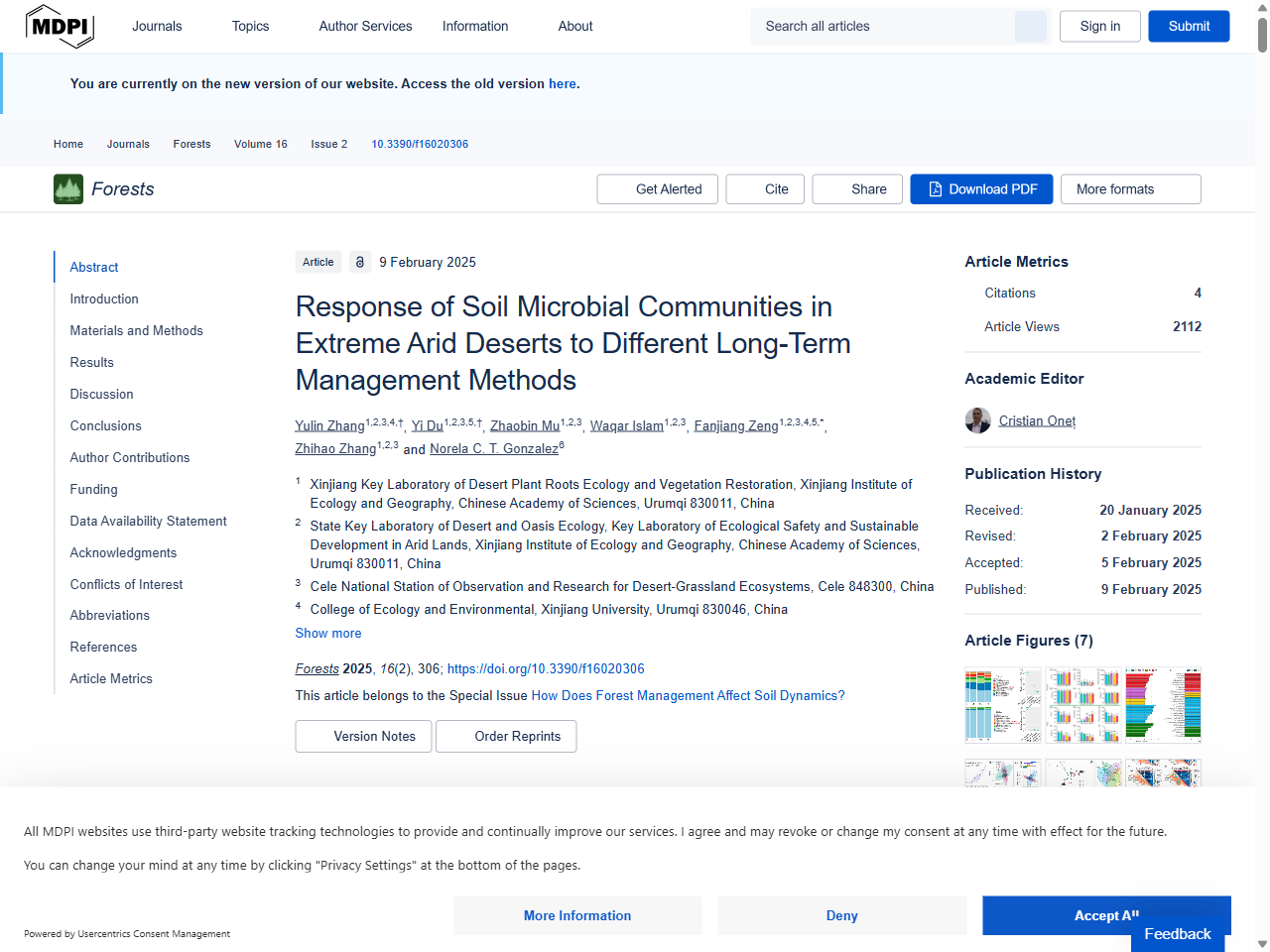This screenshot has width=1270, height=952.
Task: Click the Forests journal tree icon
Action: click(x=67, y=188)
